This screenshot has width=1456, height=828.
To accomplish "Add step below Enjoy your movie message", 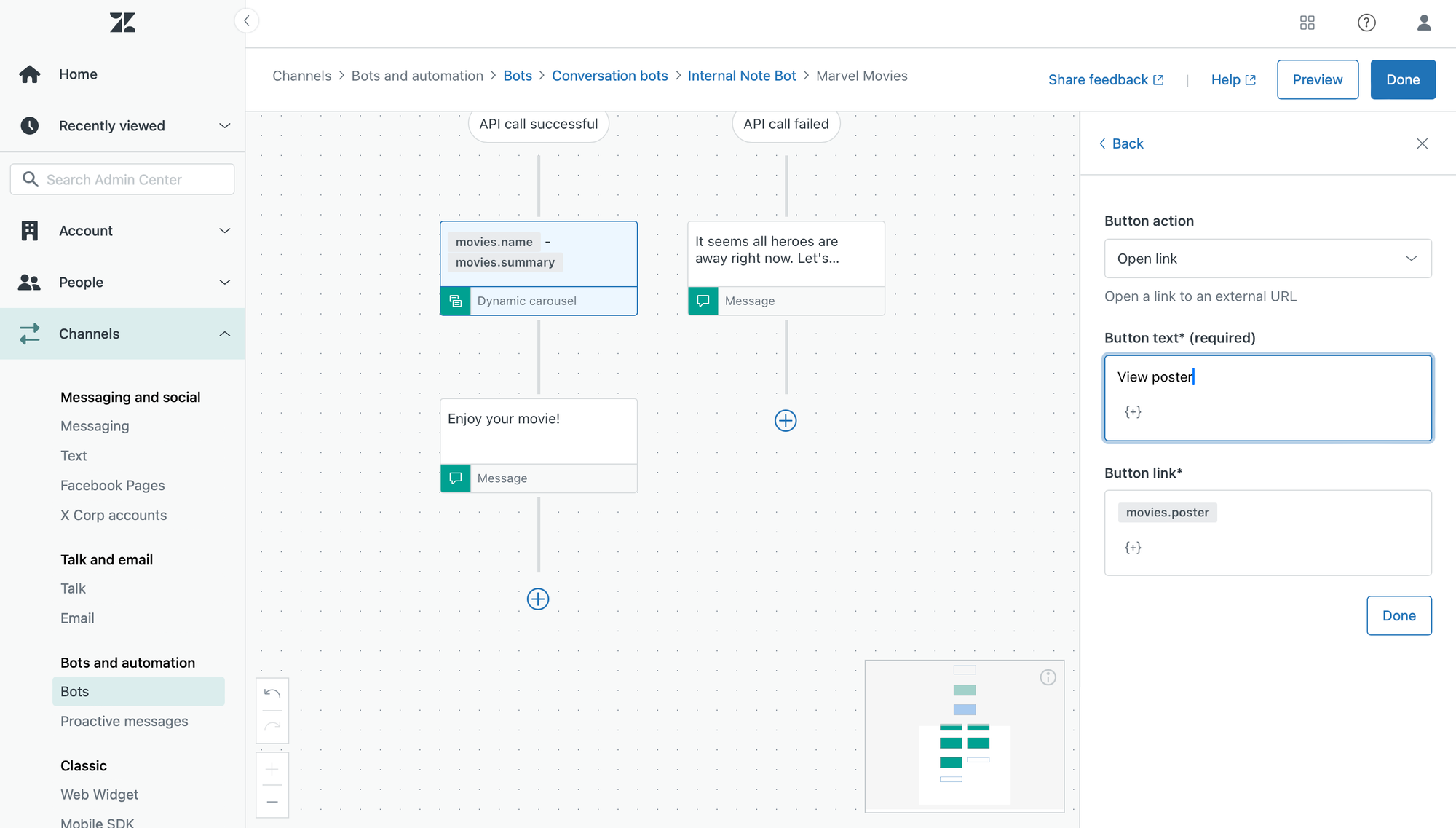I will click(538, 599).
